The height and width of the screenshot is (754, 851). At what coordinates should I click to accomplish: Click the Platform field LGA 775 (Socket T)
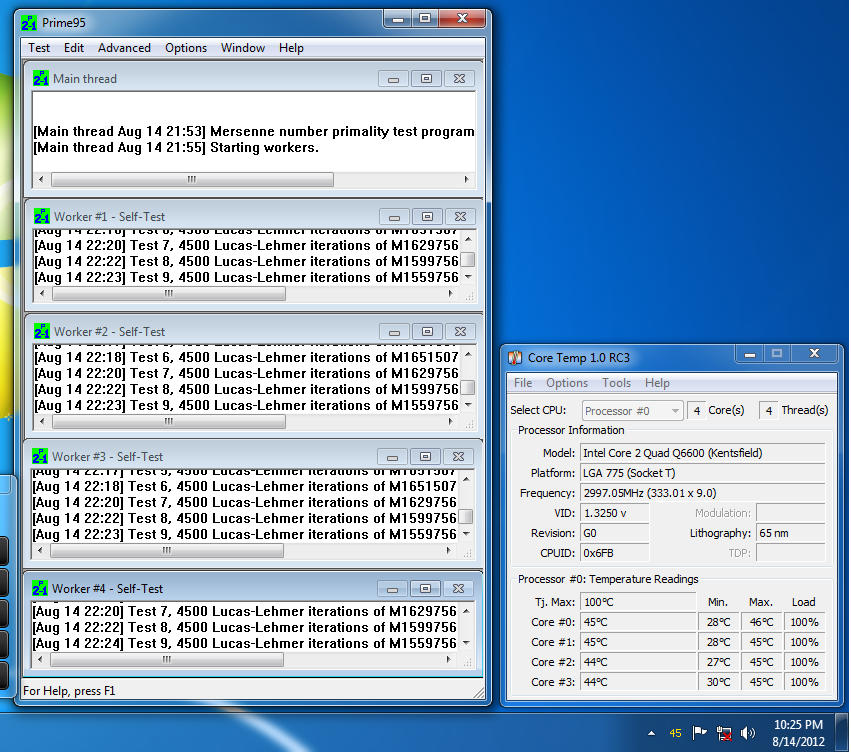point(703,473)
